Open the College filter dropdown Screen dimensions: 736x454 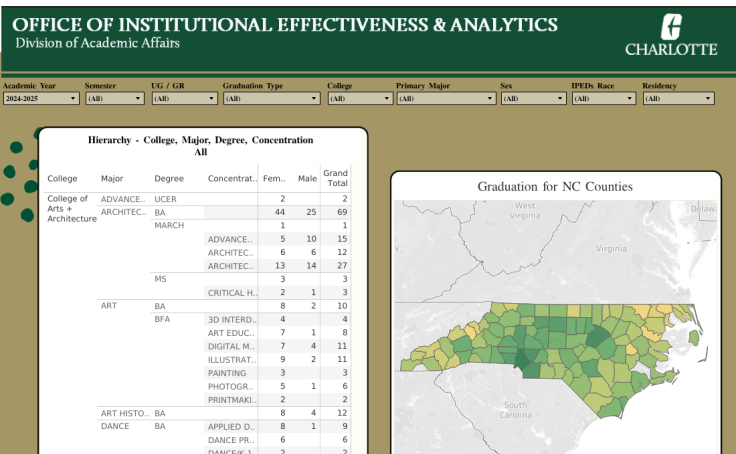360,99
